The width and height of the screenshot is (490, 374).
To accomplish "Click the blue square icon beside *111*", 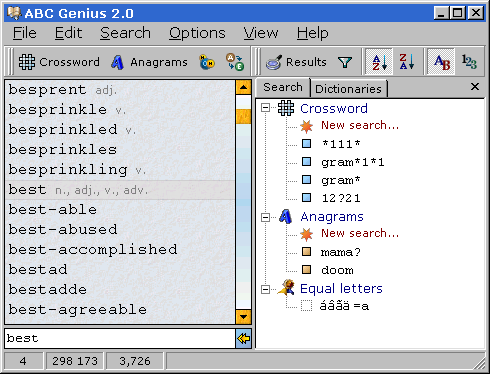I will [x=306, y=144].
